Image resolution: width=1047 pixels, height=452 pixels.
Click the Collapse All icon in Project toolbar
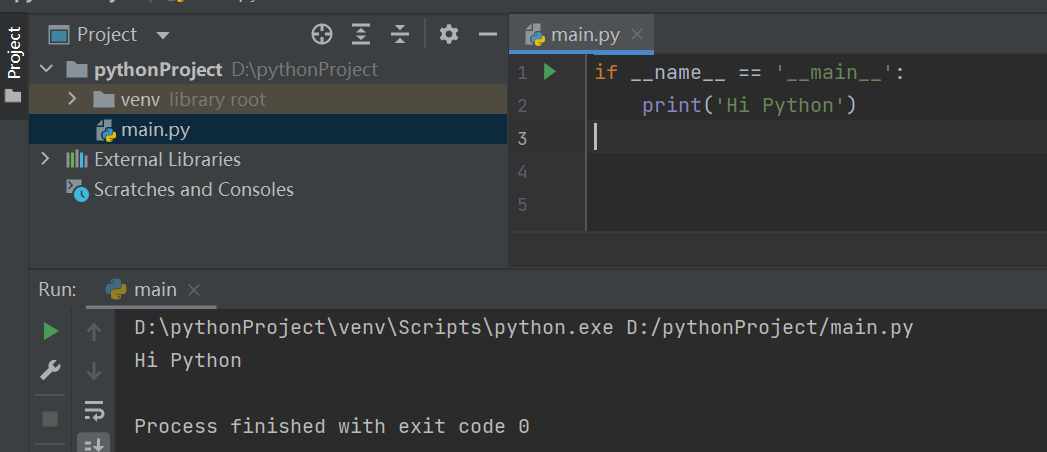[400, 35]
